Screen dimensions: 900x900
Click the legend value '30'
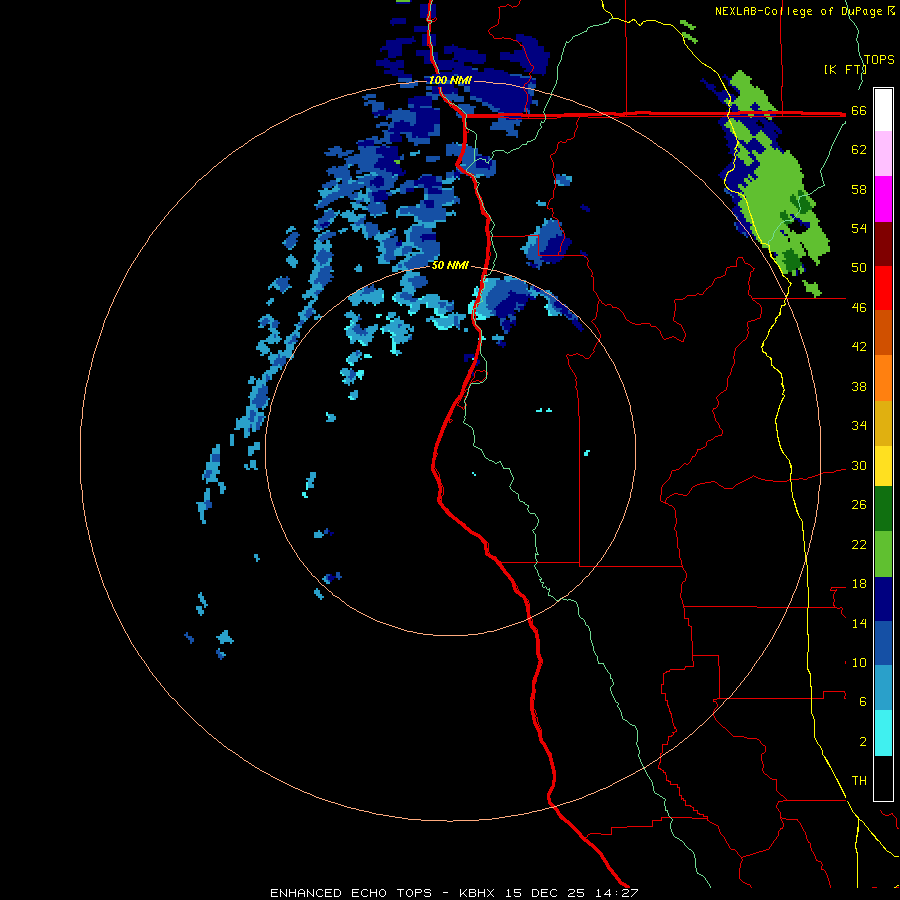point(859,465)
